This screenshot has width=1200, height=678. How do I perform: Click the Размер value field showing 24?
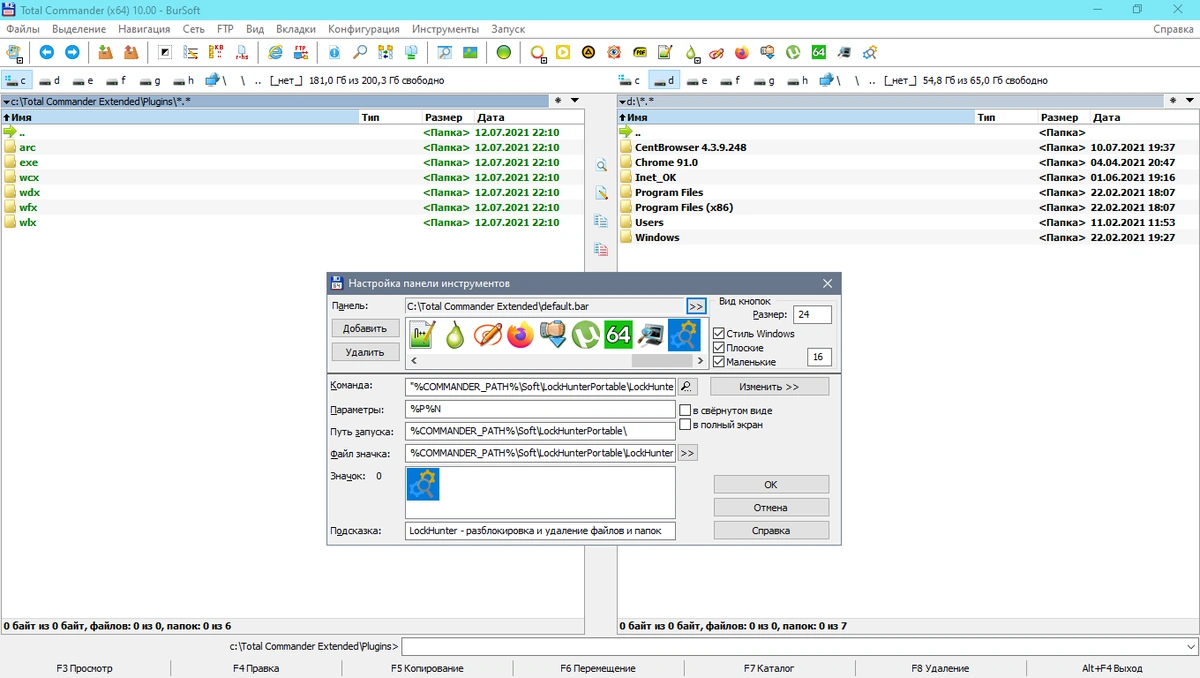click(x=812, y=315)
